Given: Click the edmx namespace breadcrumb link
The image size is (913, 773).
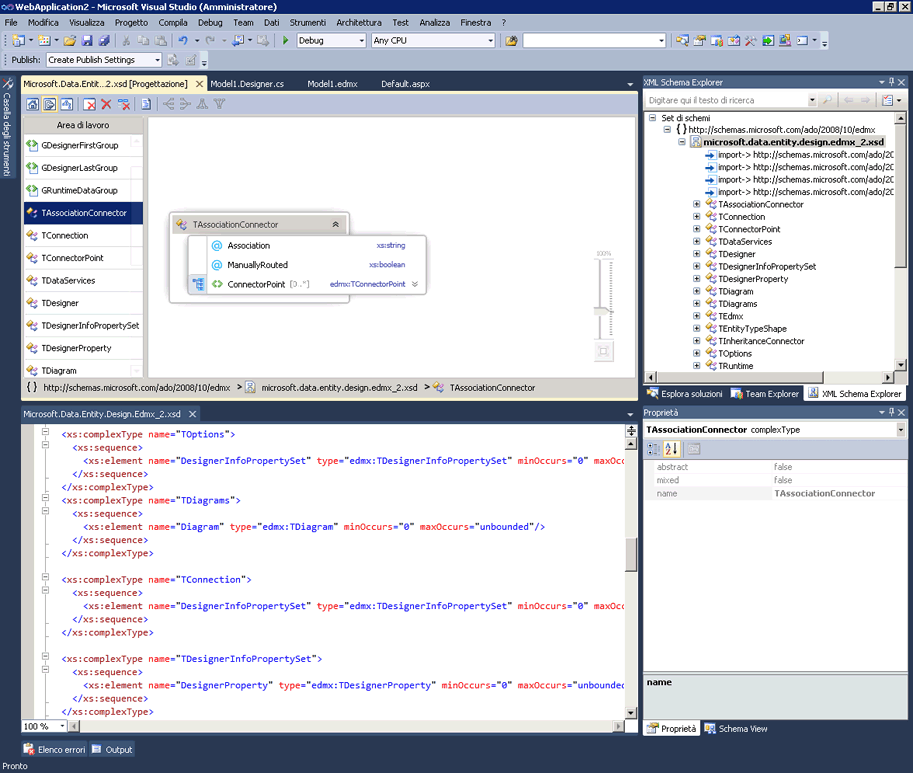Looking at the screenshot, I should click(x=136, y=388).
